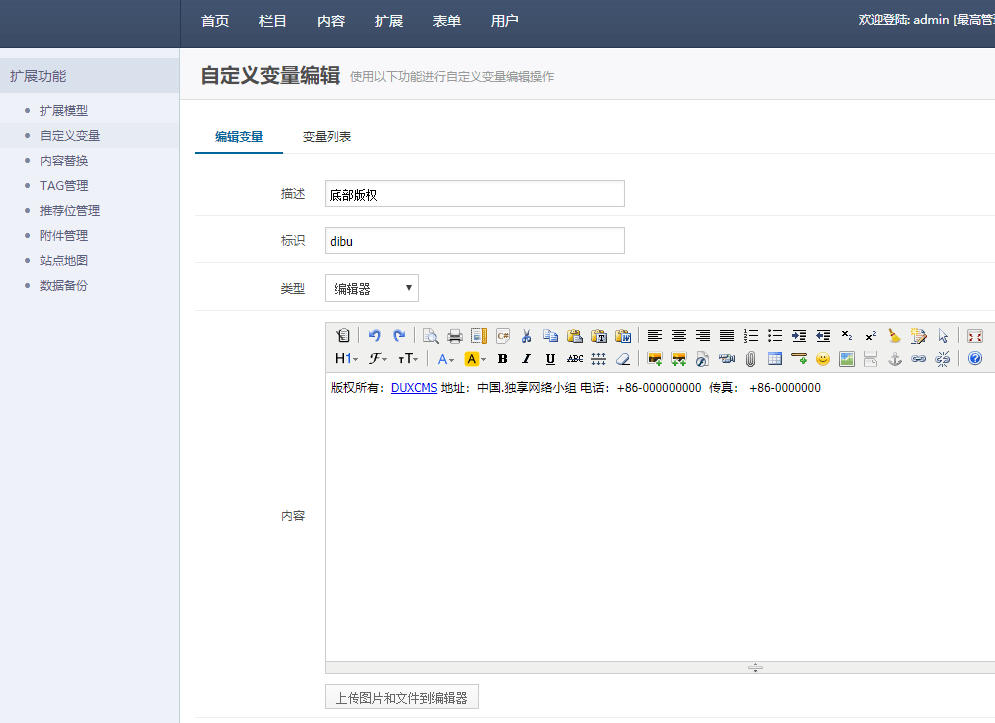Insert a file attachment with the paperclip icon
Image resolution: width=995 pixels, height=723 pixels.
pos(751,359)
